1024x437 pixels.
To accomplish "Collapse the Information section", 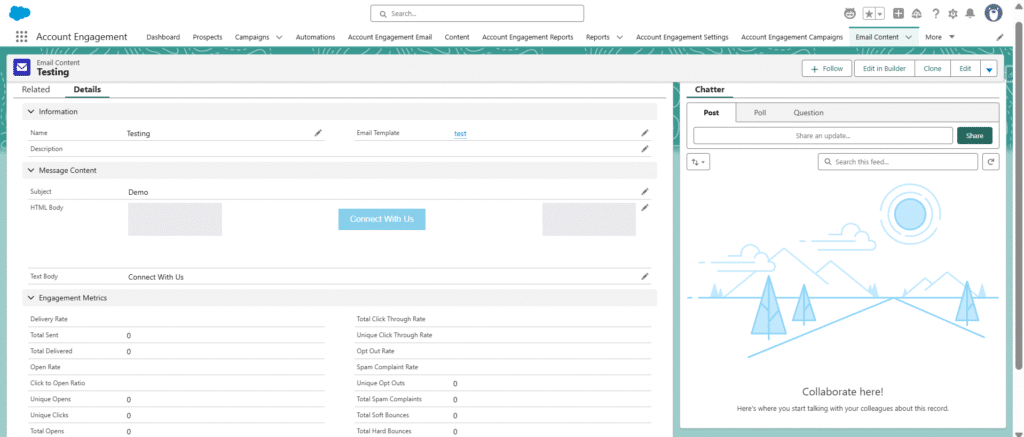I will pyautogui.click(x=31, y=112).
